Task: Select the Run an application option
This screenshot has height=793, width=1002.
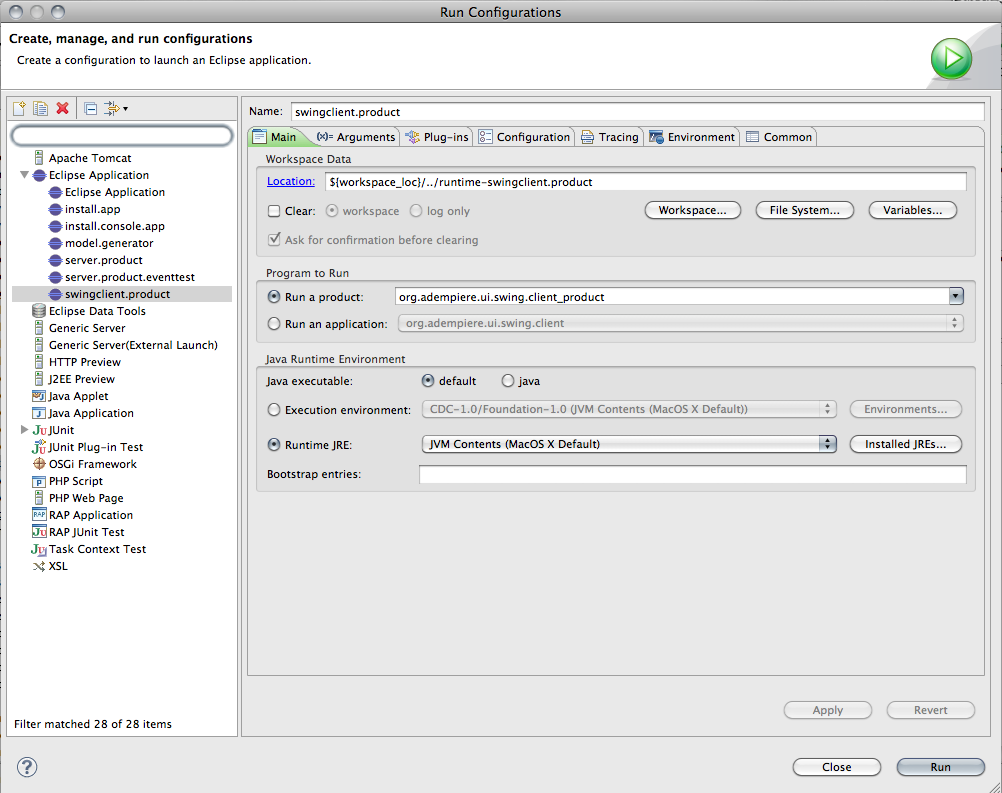Action: point(274,324)
